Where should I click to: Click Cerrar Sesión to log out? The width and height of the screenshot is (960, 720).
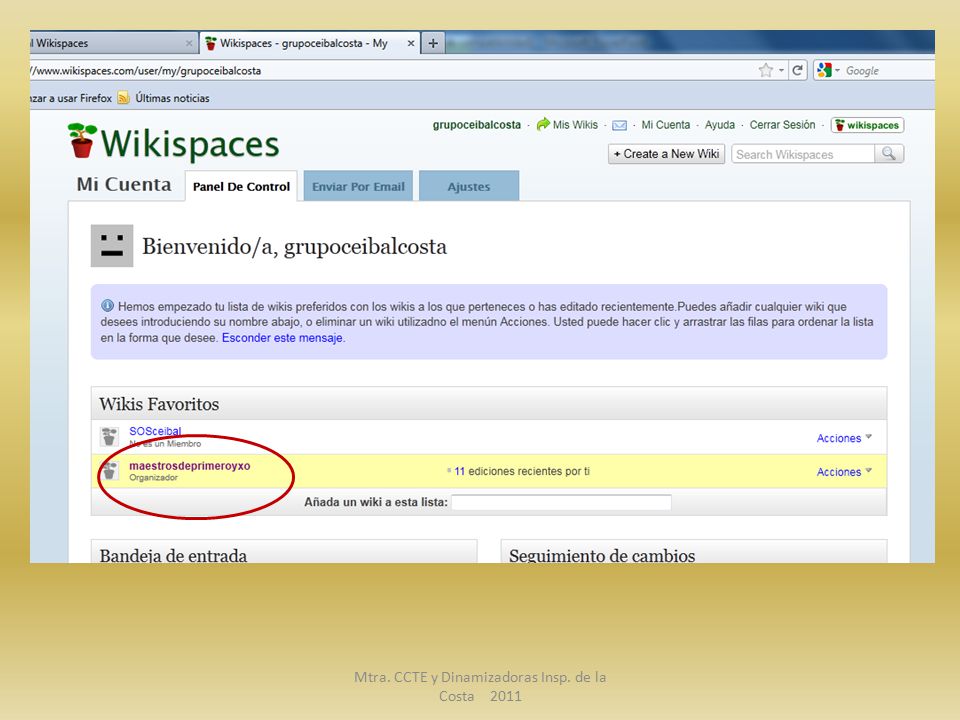click(782, 125)
